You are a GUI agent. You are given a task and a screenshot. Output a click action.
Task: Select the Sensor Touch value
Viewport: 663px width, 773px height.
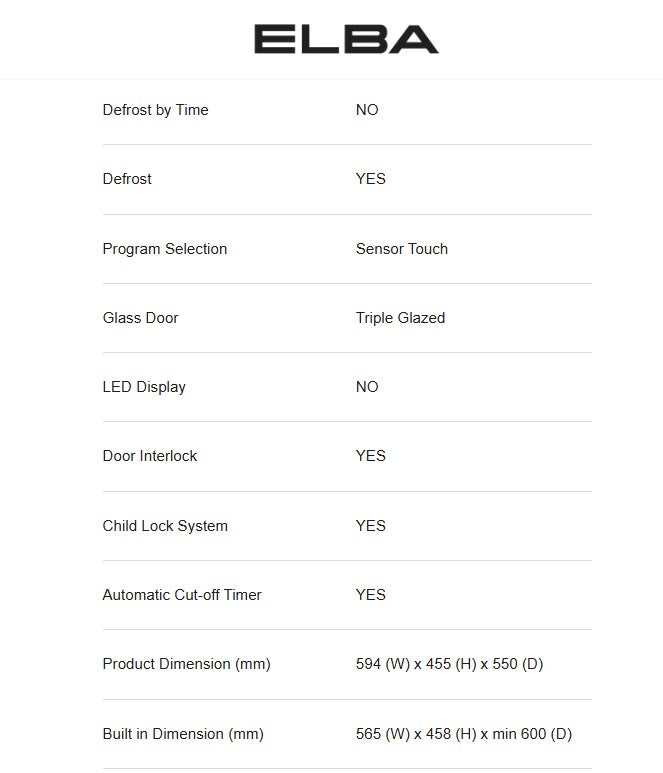point(401,249)
